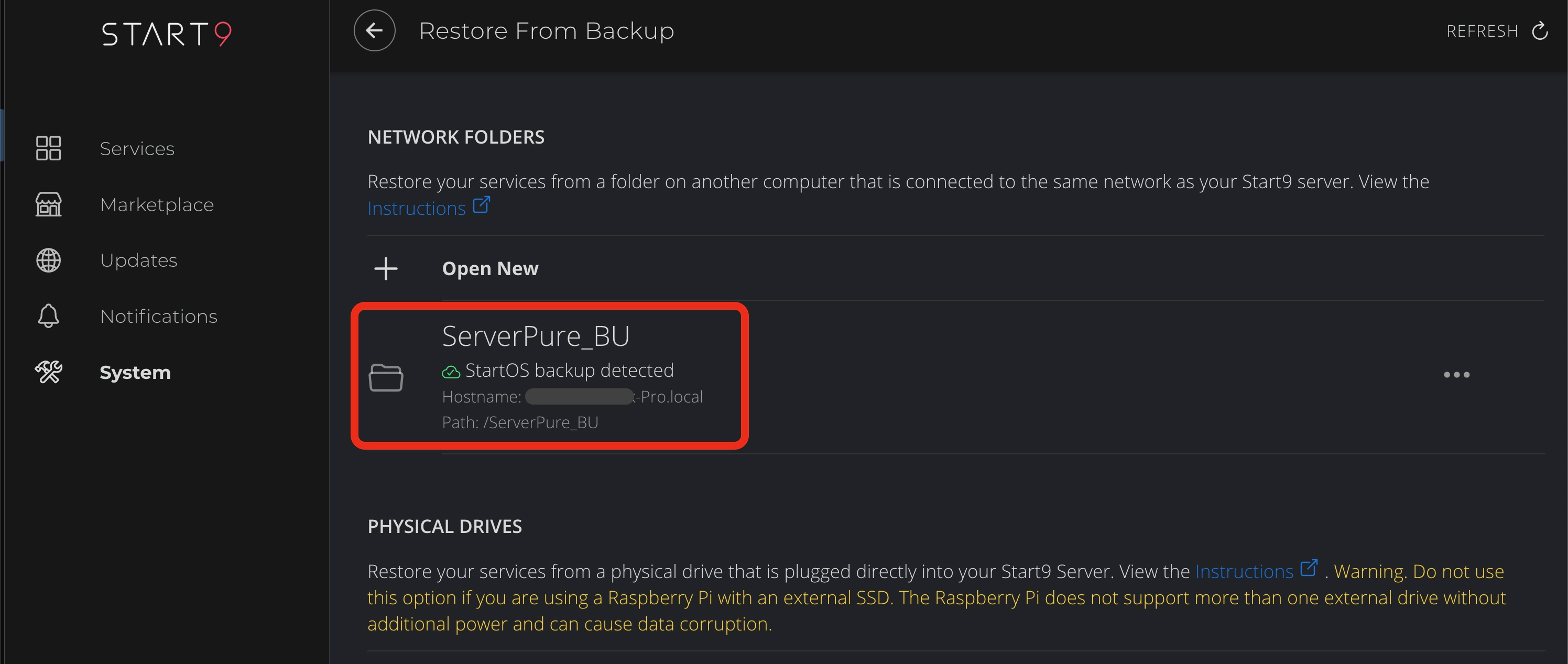Go to Marketplace in the sidebar
The height and width of the screenshot is (664, 1568).
pos(157,204)
